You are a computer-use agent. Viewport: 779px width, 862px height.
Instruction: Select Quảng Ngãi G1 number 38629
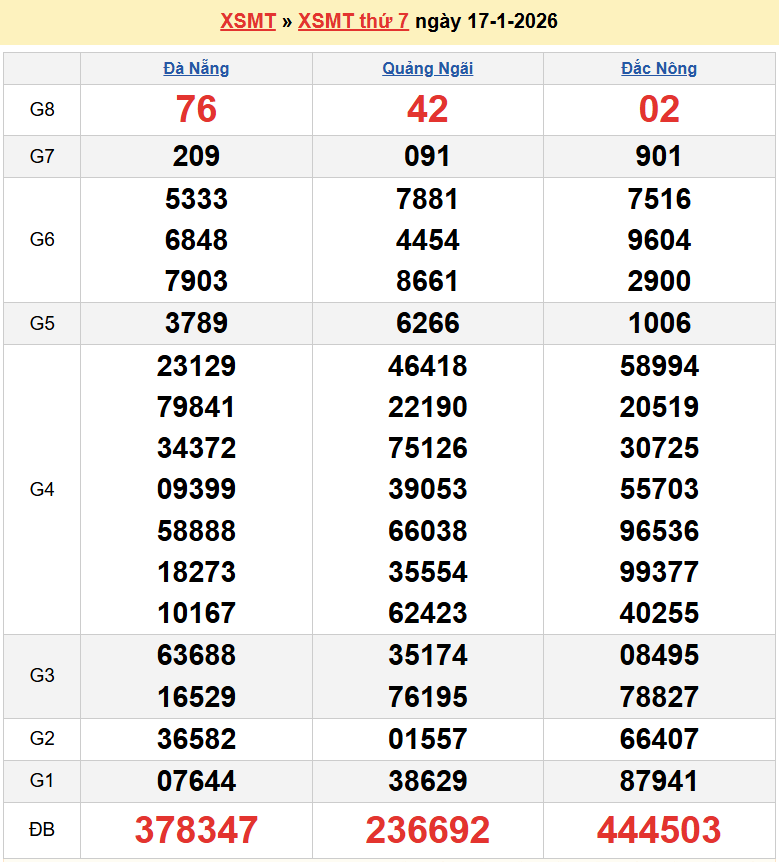tap(427, 781)
